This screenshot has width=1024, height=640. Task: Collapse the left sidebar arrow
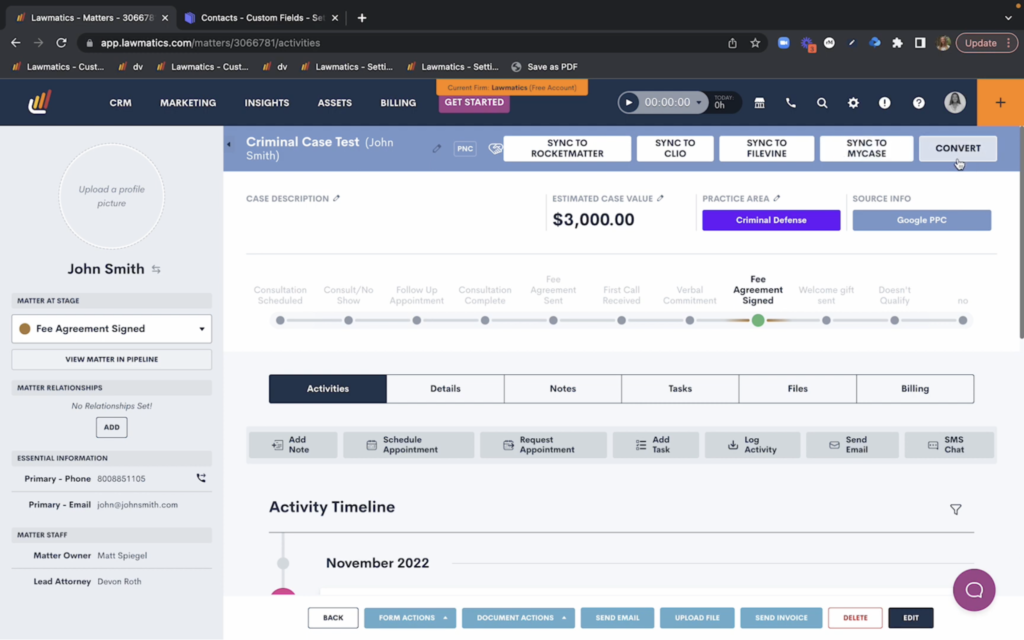tap(229, 144)
